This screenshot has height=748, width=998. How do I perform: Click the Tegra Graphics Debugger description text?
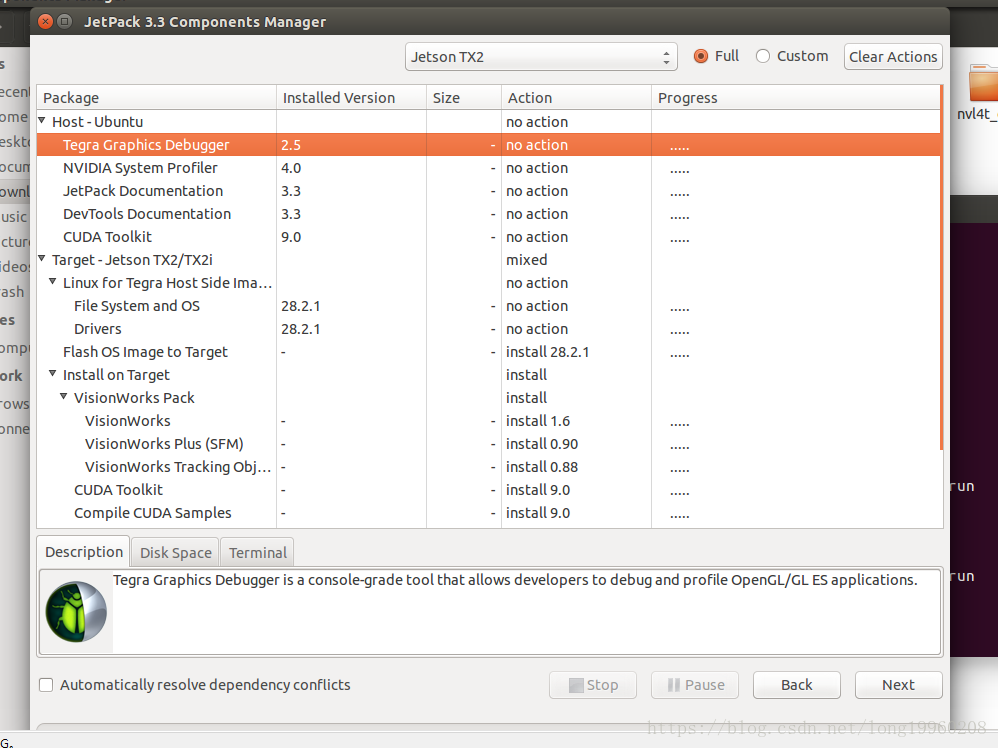[x=515, y=580]
